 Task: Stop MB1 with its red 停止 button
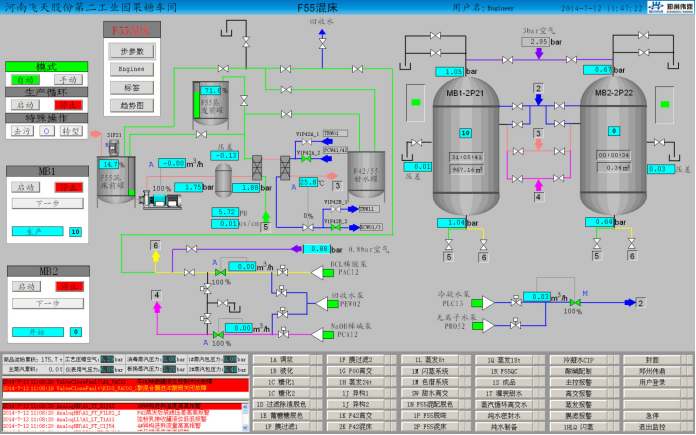pos(69,187)
